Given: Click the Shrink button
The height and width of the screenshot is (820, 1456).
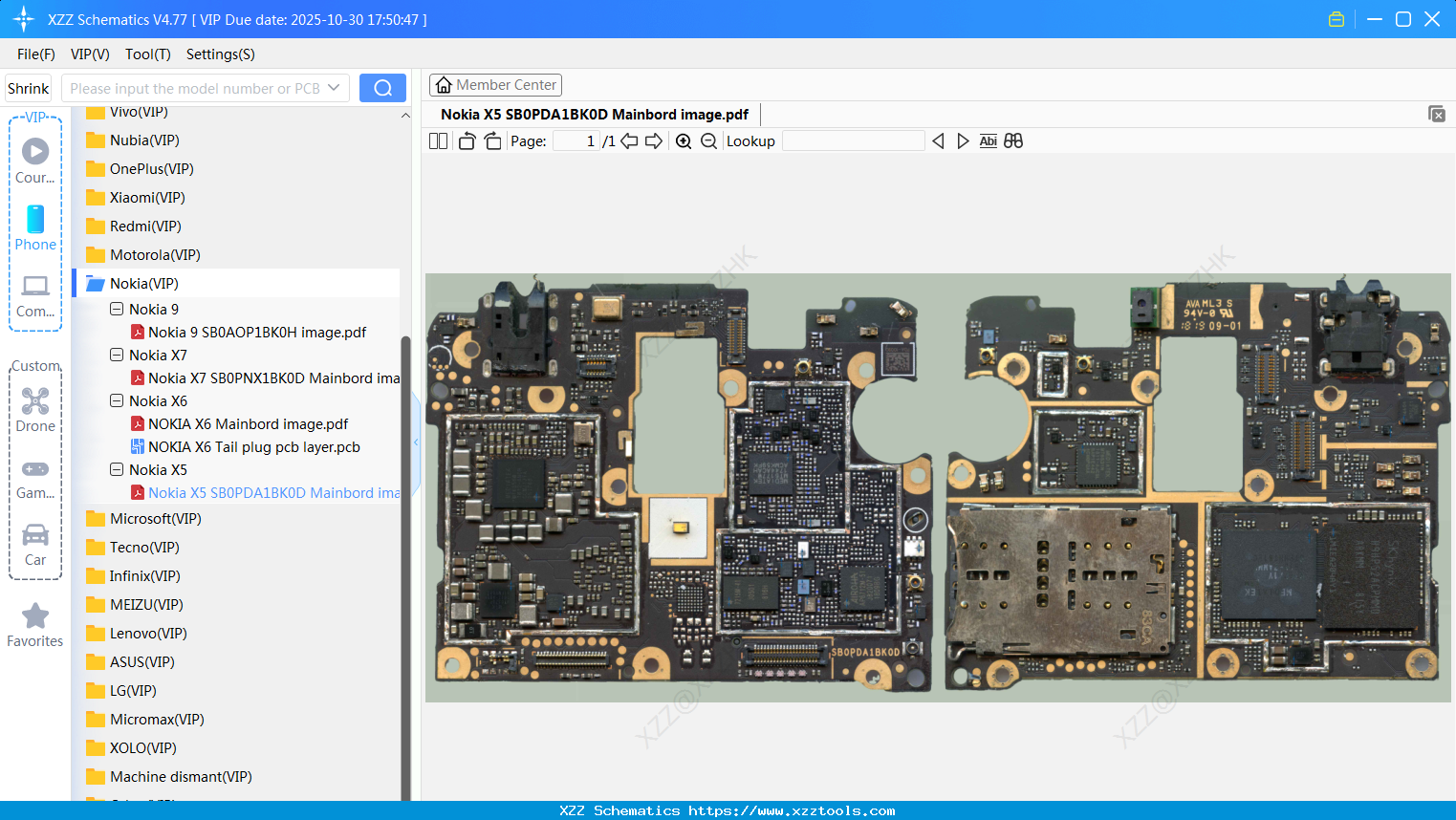Looking at the screenshot, I should pyautogui.click(x=29, y=89).
